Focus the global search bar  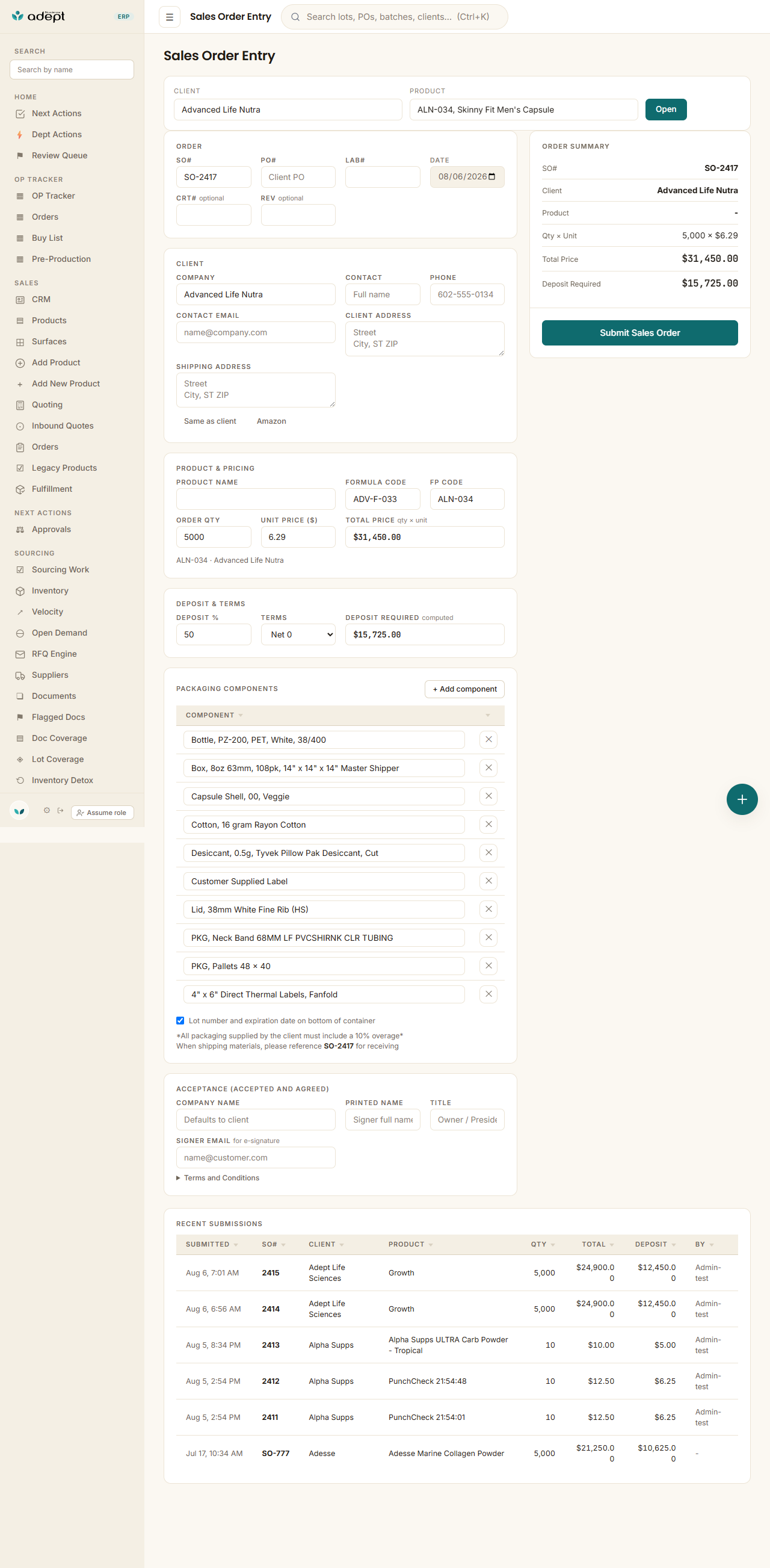tap(394, 17)
